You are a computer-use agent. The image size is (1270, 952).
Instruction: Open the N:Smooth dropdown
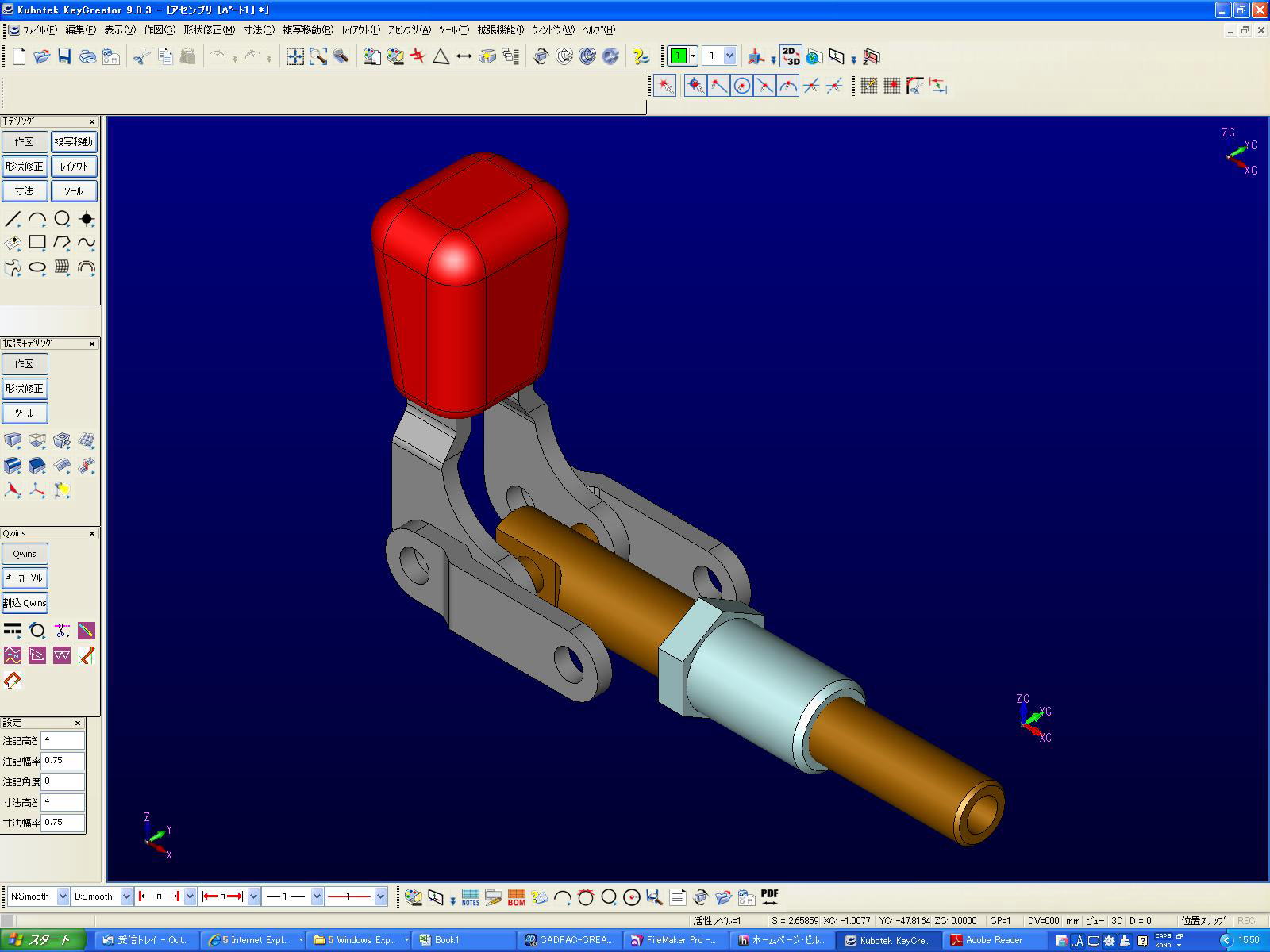[63, 896]
